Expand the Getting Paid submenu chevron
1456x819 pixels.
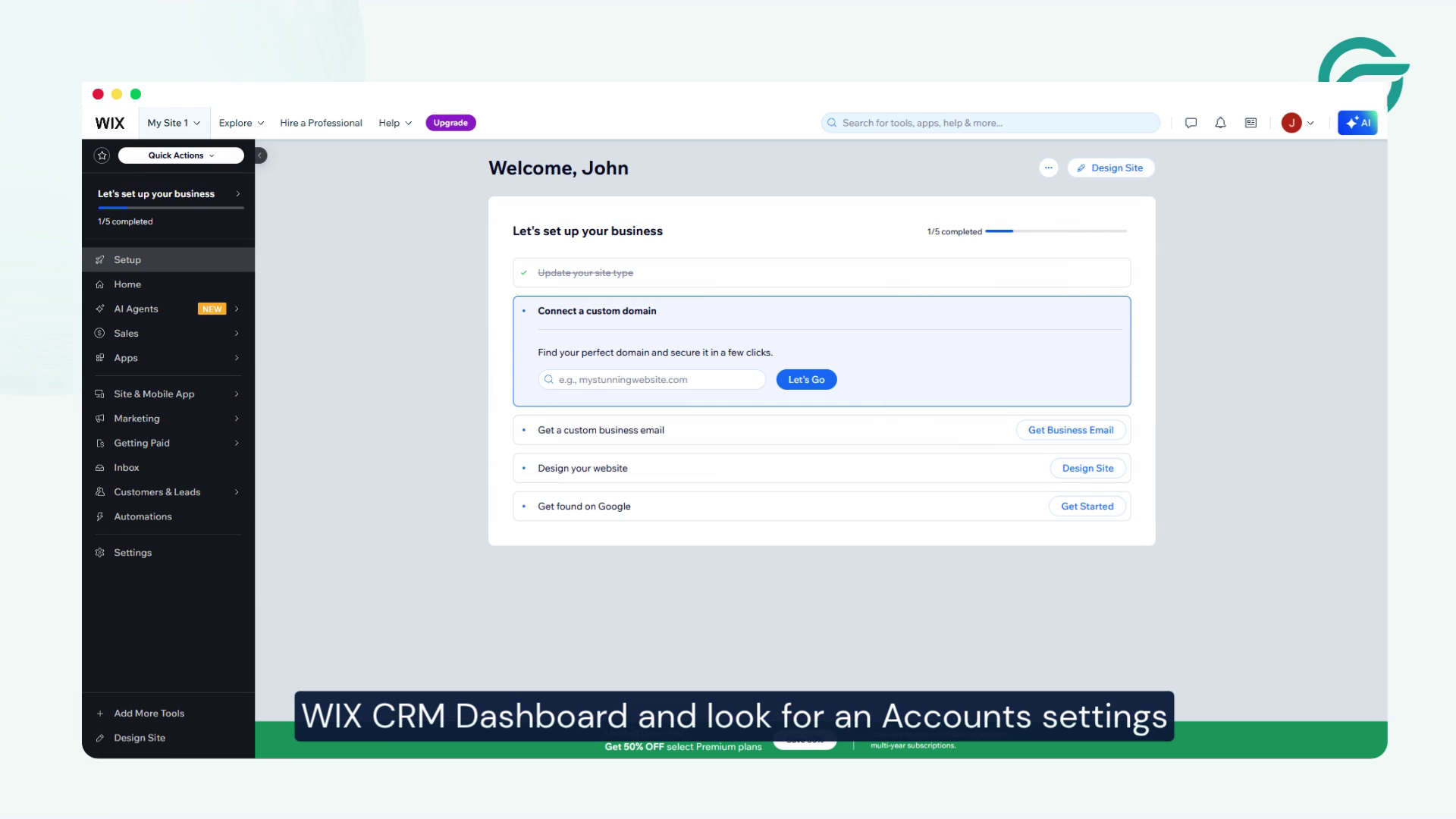click(237, 443)
